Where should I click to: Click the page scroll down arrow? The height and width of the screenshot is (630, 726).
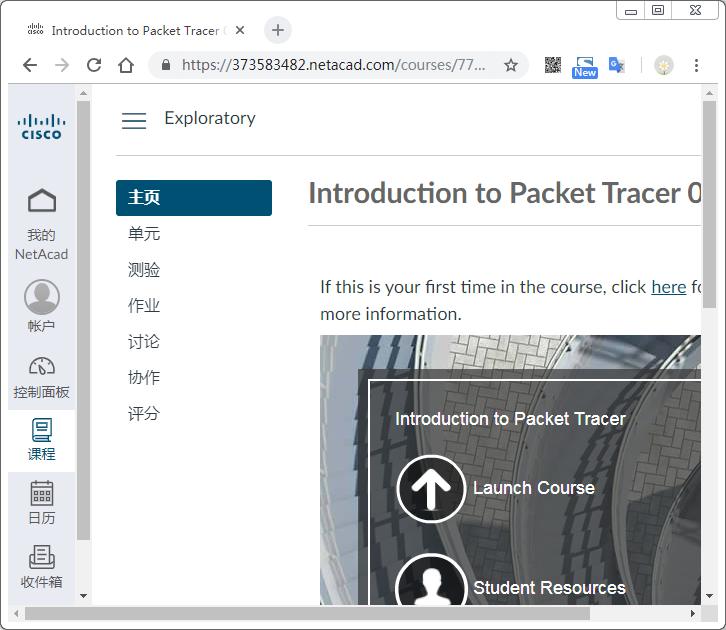click(709, 596)
